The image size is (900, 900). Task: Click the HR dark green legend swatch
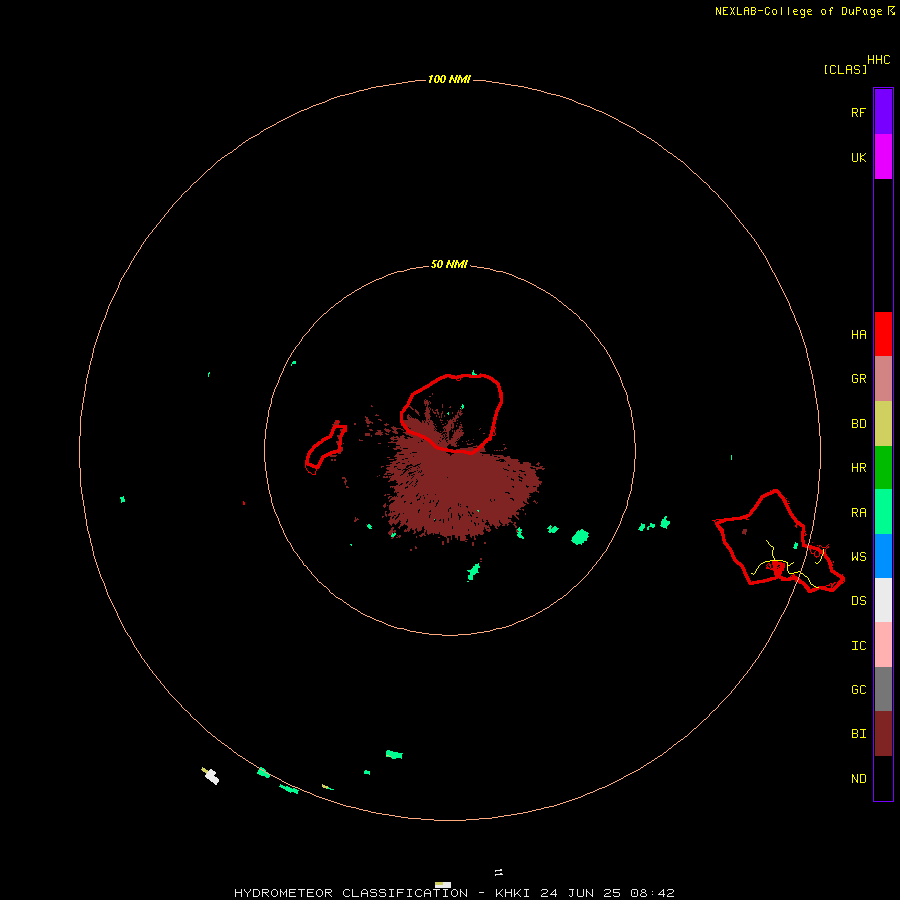click(883, 468)
